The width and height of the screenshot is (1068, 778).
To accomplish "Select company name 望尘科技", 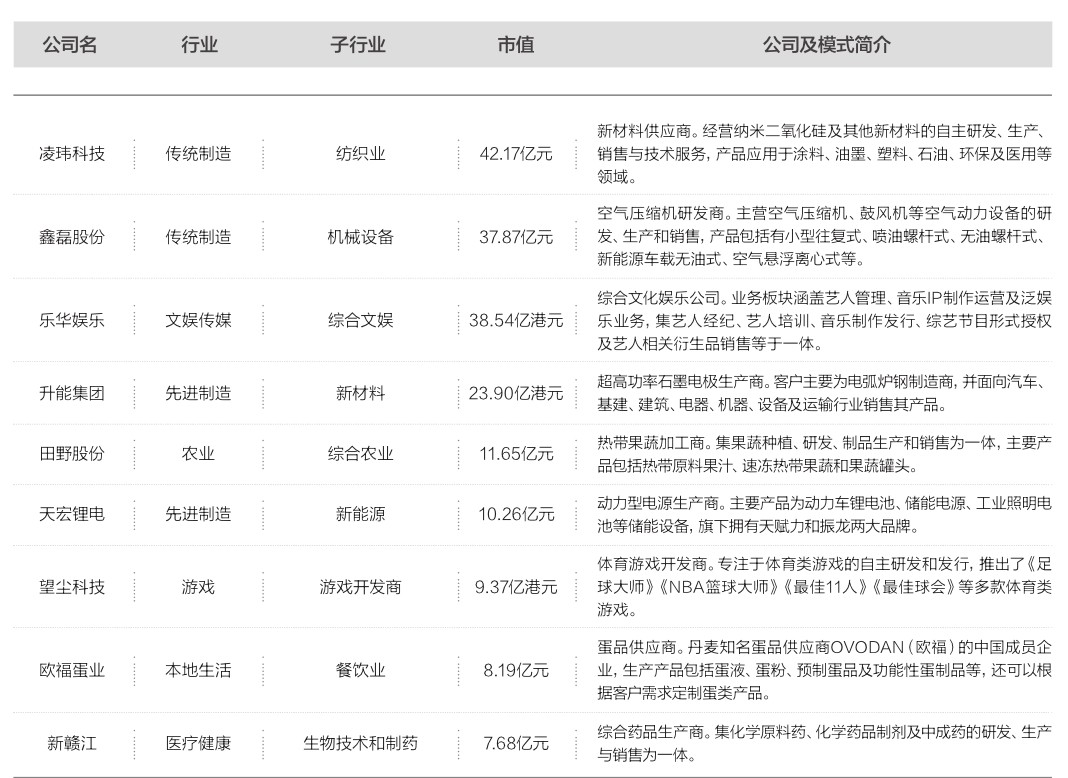I will 71,587.
